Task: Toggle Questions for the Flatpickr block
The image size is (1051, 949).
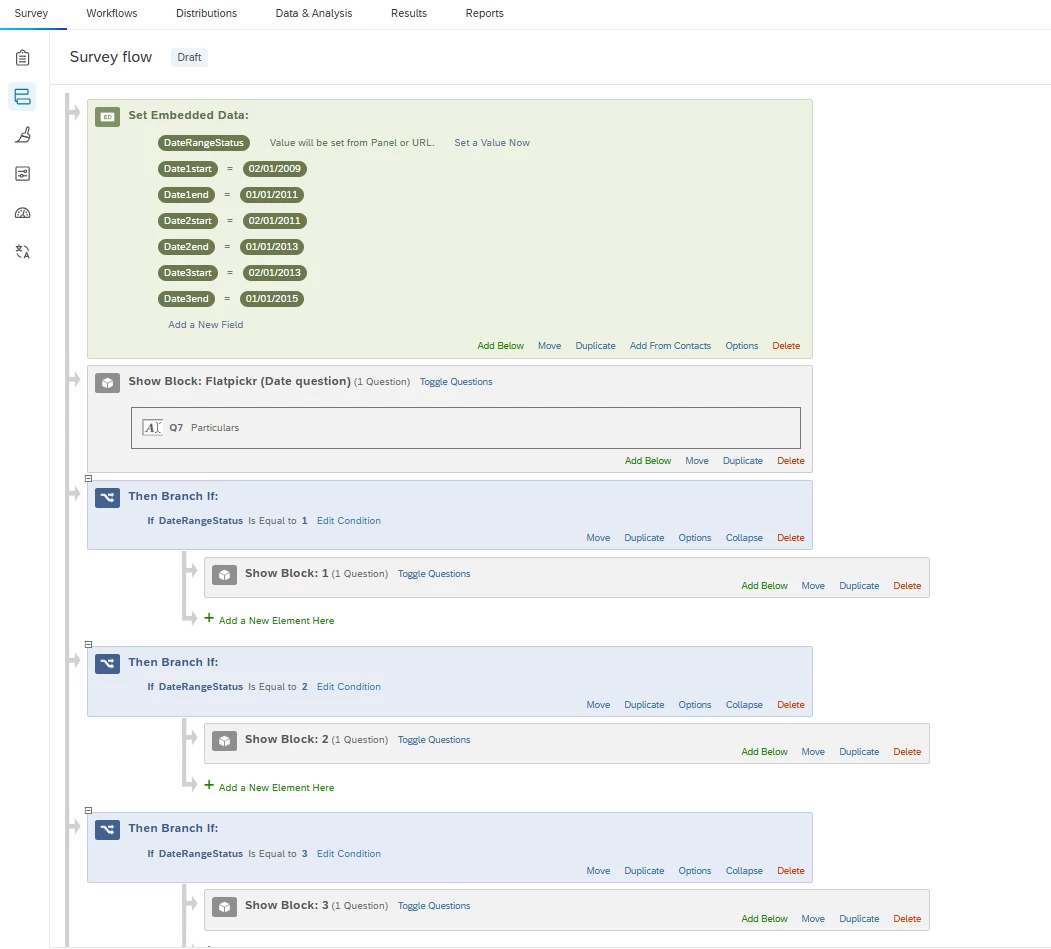Action: coord(456,382)
